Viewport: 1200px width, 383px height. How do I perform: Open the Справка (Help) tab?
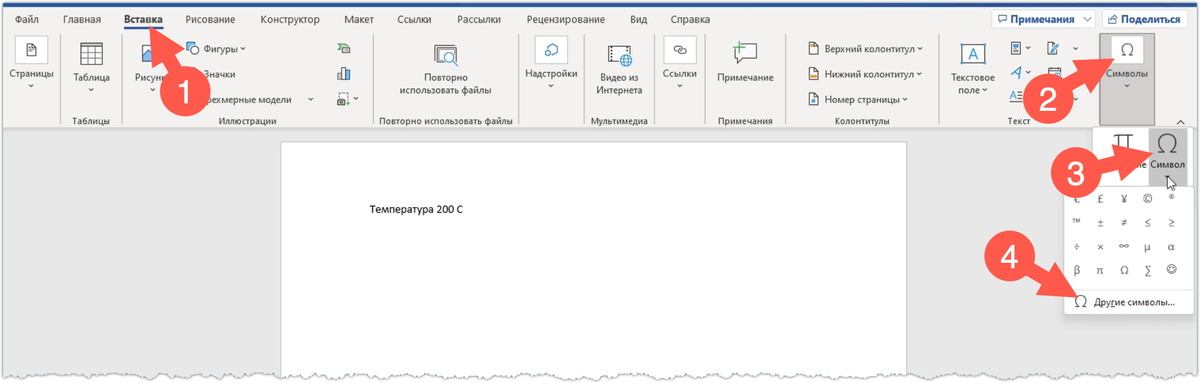691,19
